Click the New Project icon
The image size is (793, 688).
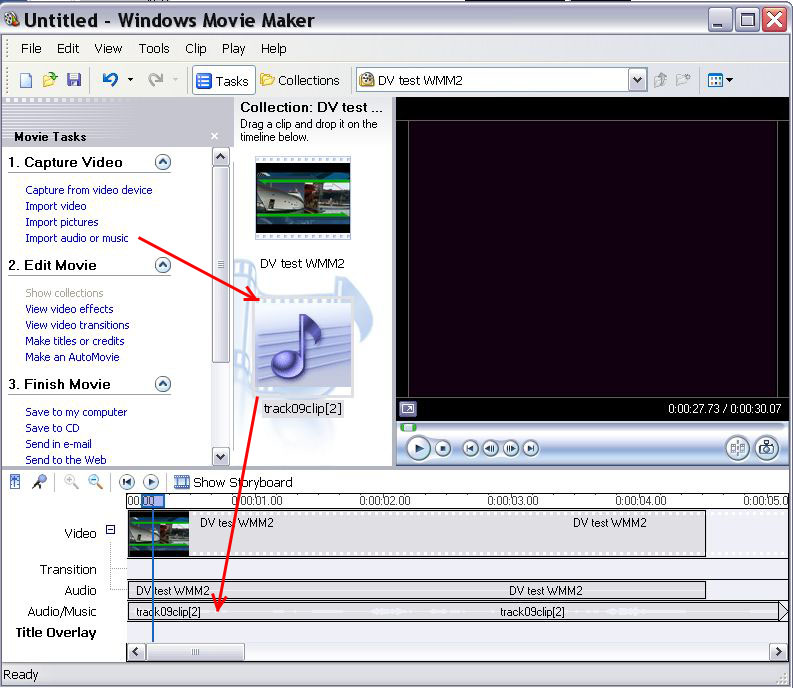click(26, 80)
